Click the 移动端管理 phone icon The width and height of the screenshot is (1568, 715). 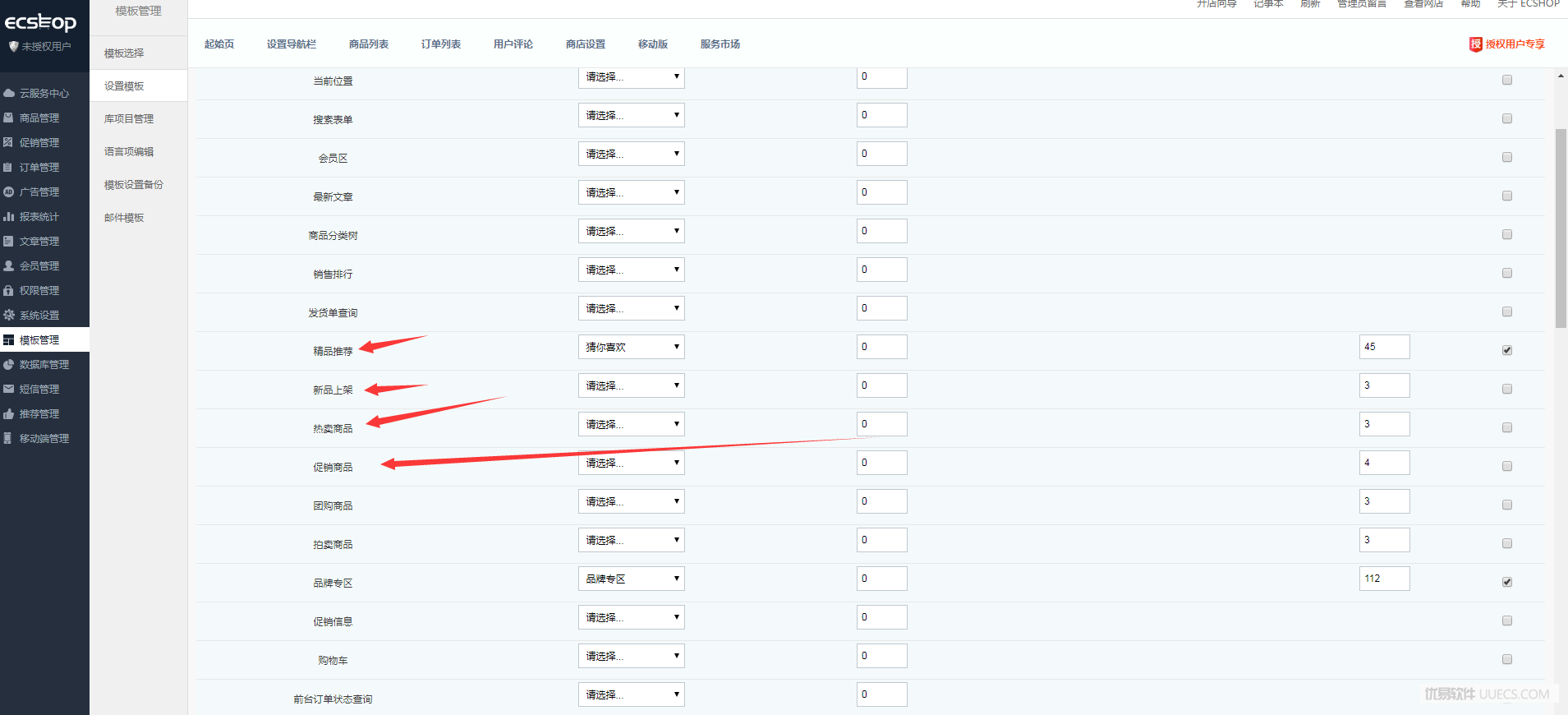[x=9, y=439]
